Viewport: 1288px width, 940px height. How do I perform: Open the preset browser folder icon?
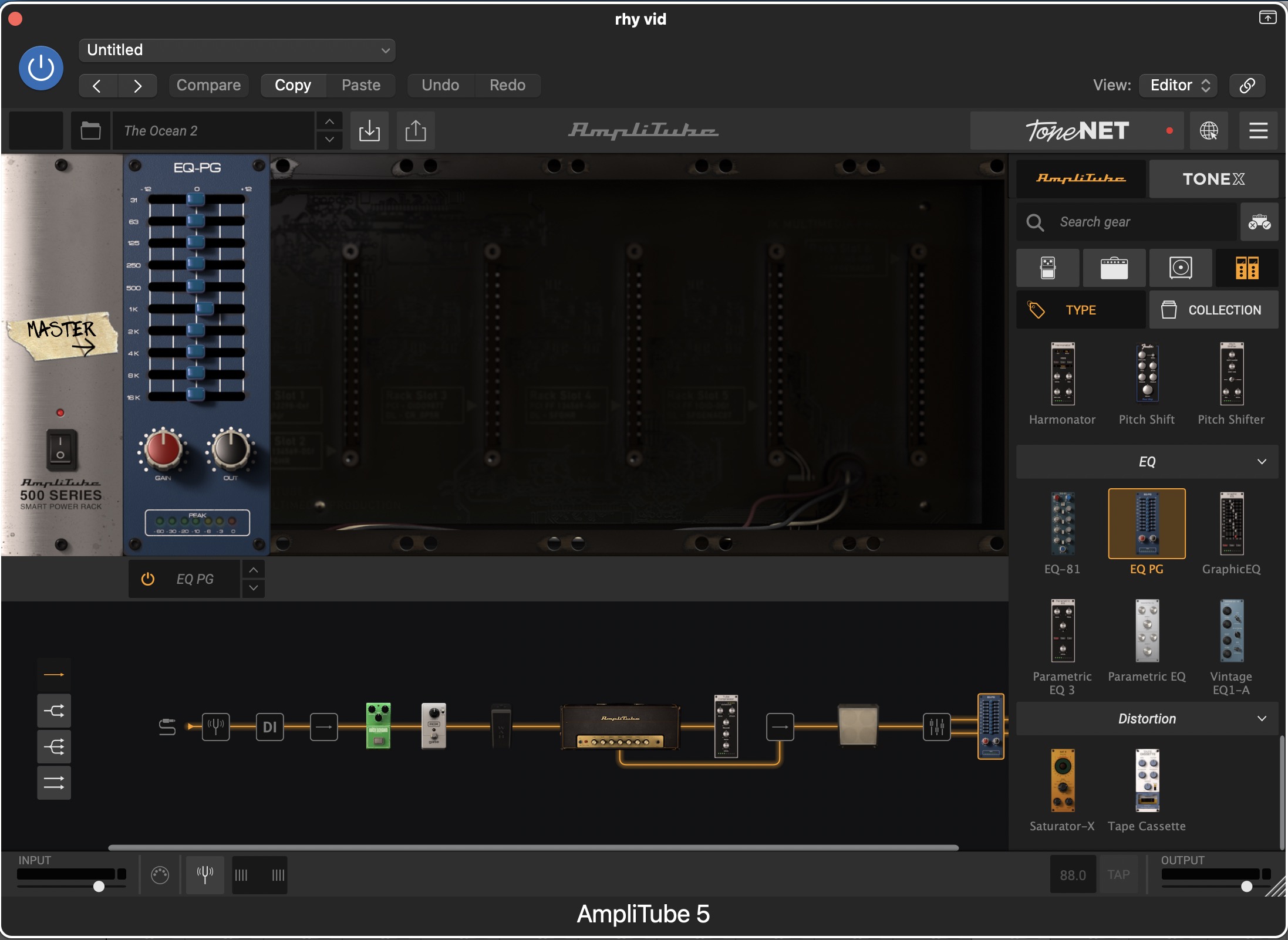90,130
